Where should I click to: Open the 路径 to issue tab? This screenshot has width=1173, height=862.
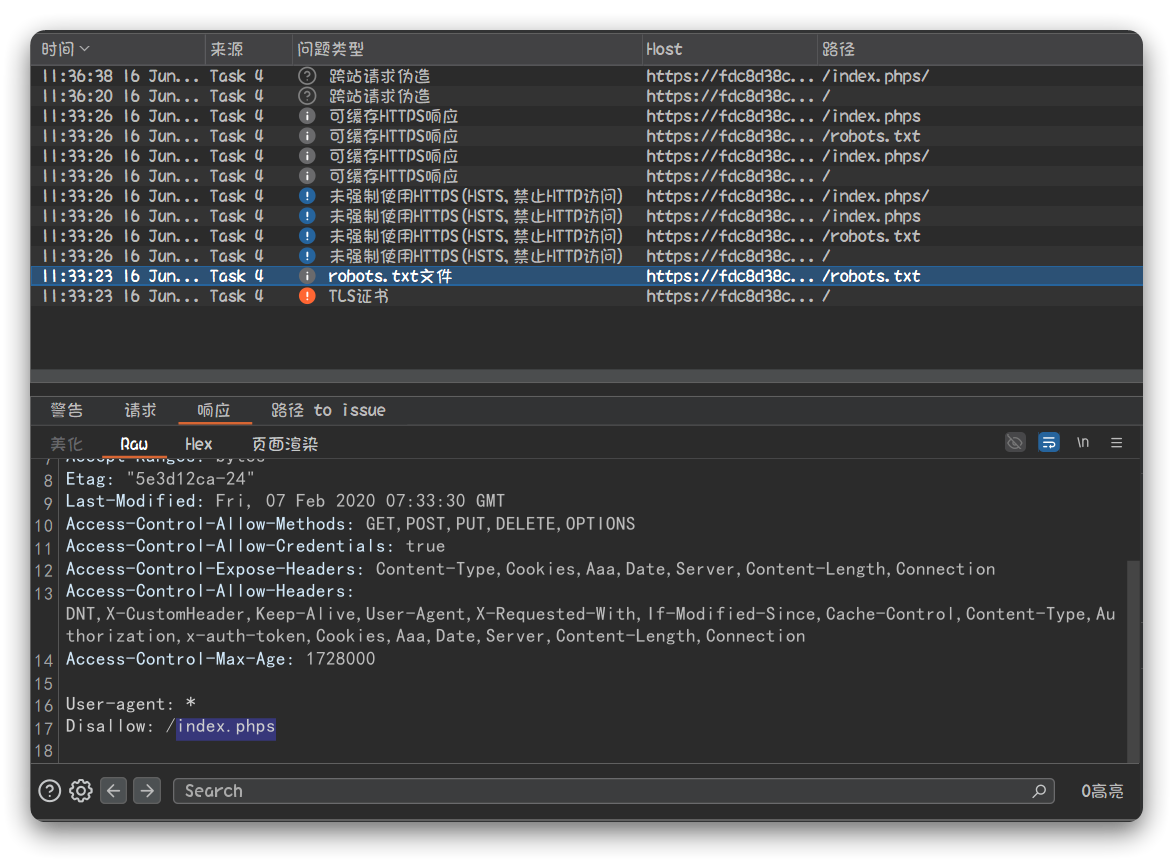(x=328, y=410)
